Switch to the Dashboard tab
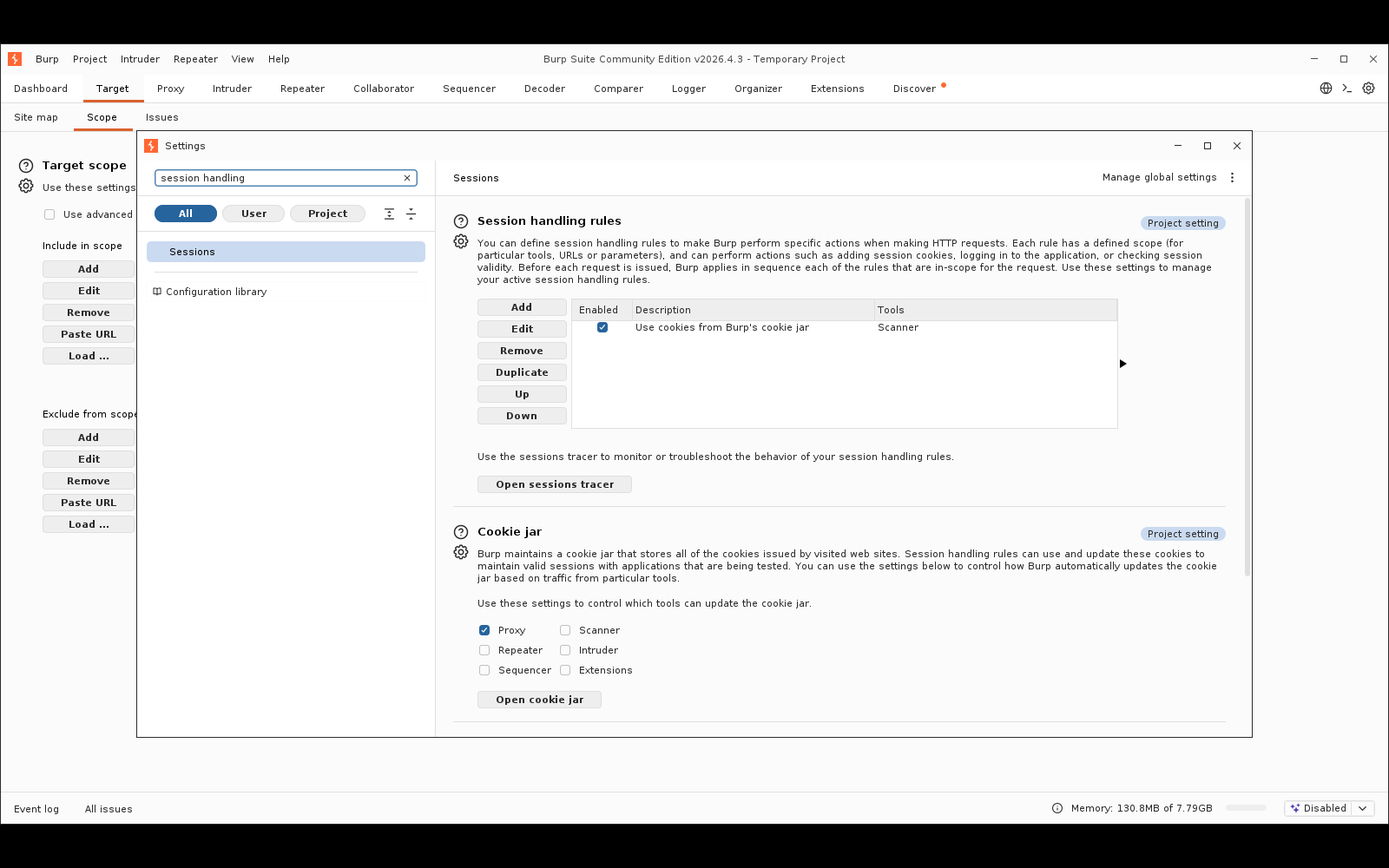Viewport: 1389px width, 868px height. 41,89
